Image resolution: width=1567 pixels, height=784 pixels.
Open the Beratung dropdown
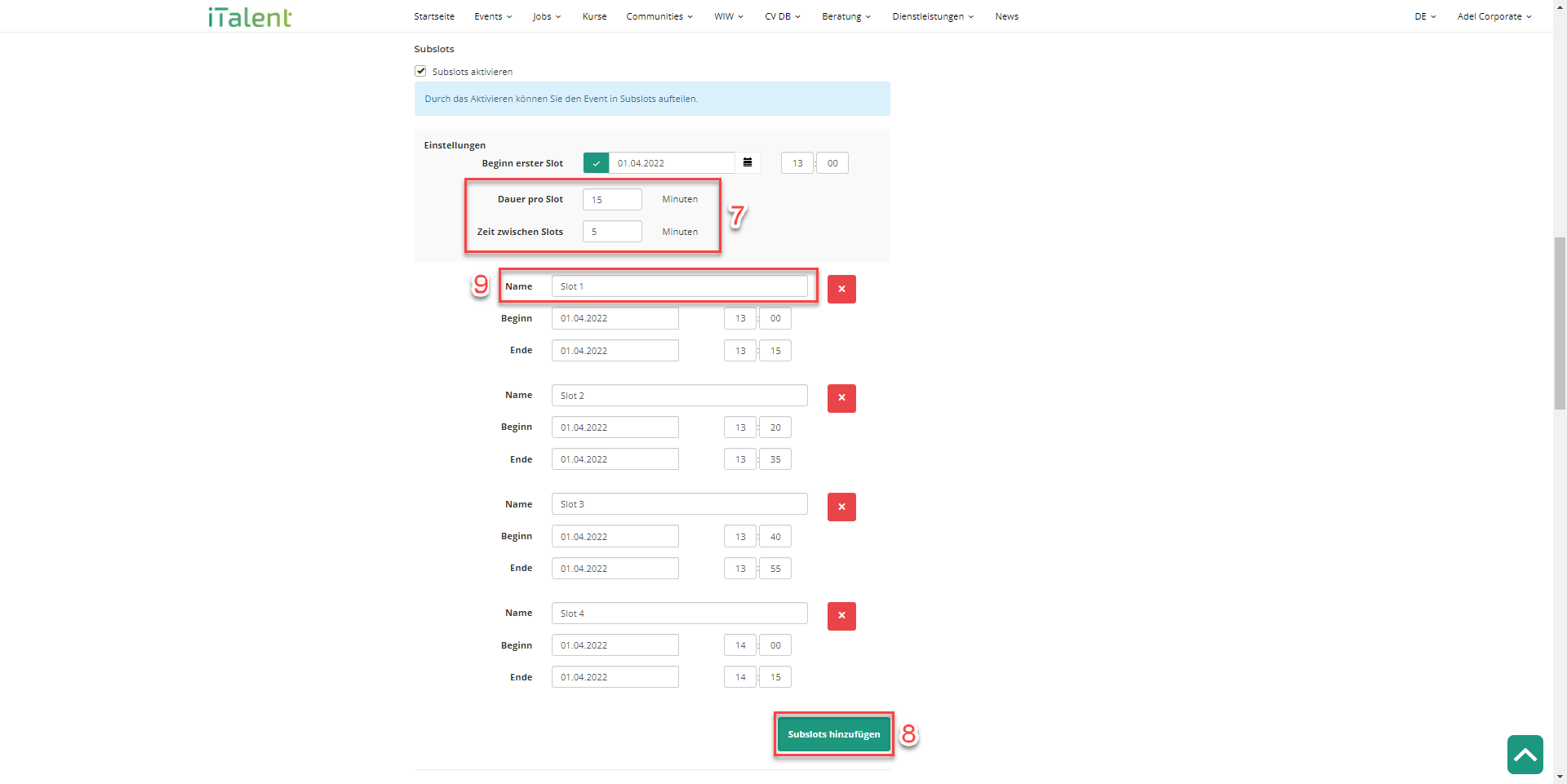846,16
